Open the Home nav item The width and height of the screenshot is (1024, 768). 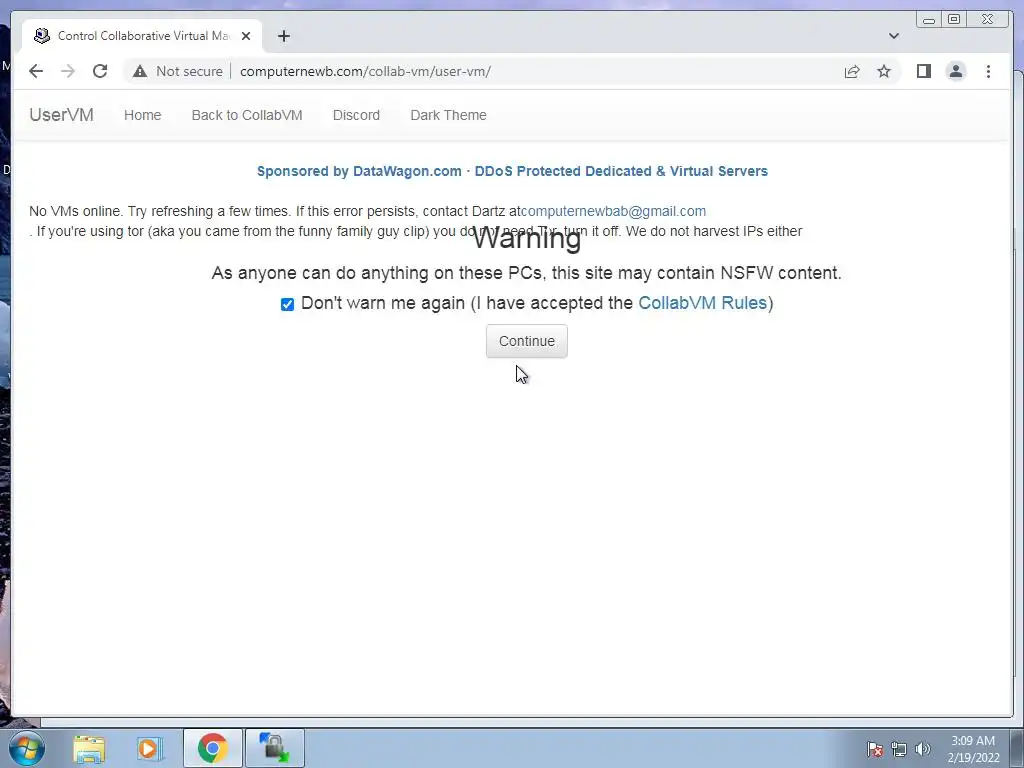pos(142,115)
